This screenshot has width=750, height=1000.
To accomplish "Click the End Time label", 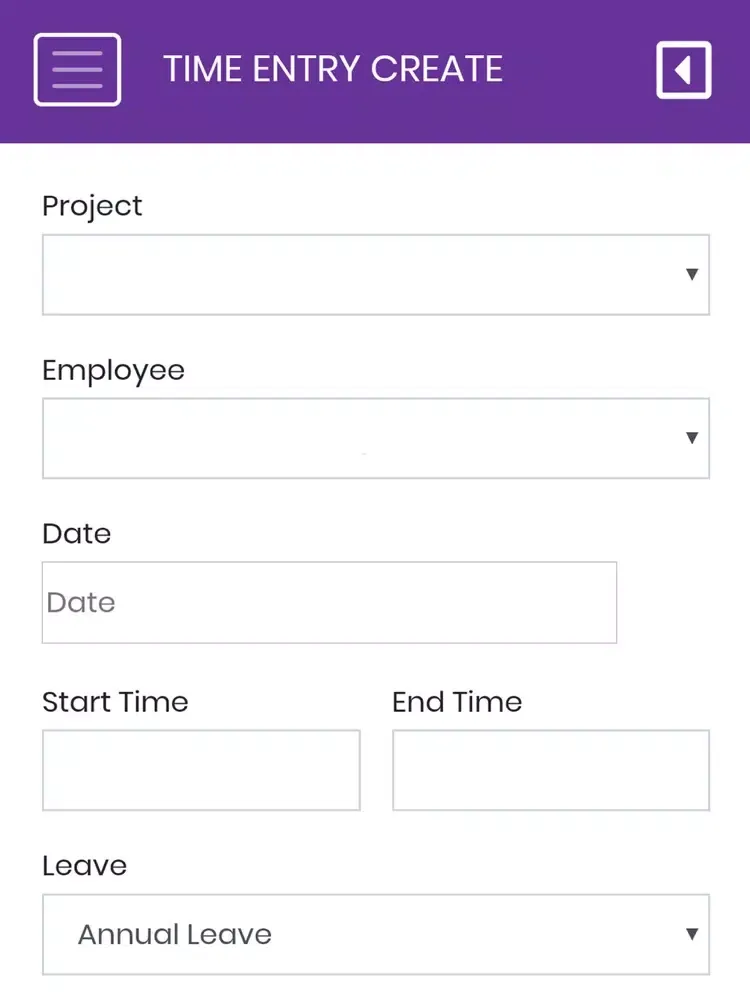I will point(457,702).
